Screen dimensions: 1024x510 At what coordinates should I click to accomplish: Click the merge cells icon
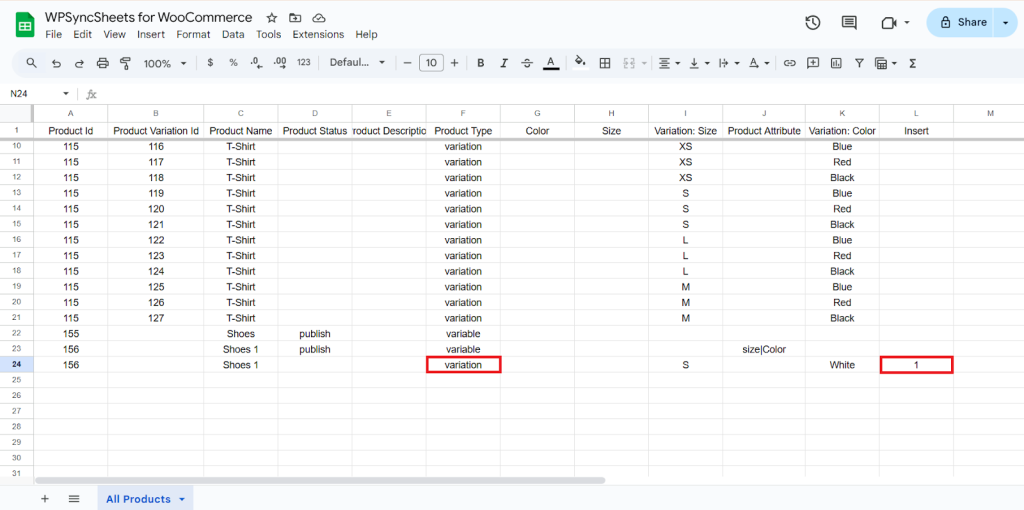point(630,63)
